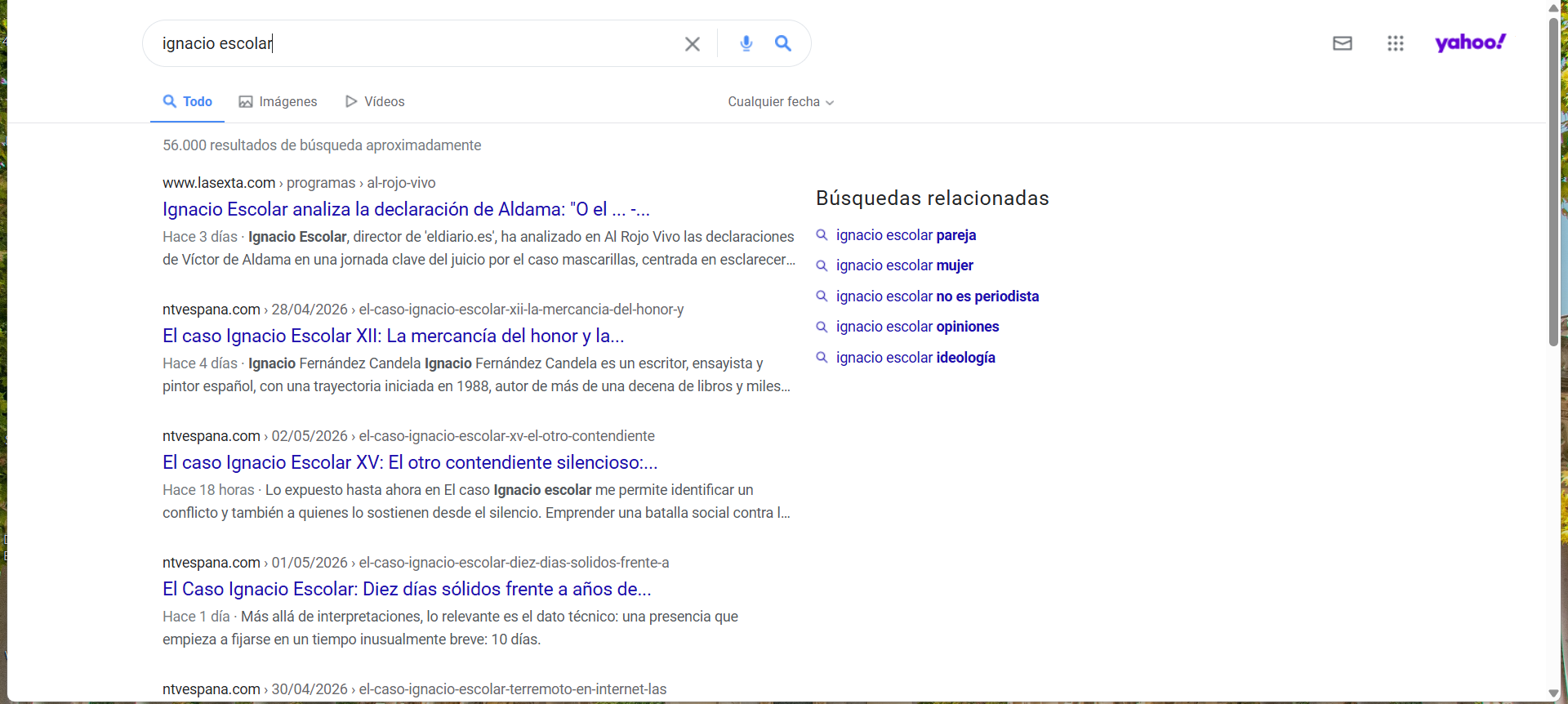Open El caso Ignacio Escolar XV result
1568x704 pixels.
click(410, 462)
